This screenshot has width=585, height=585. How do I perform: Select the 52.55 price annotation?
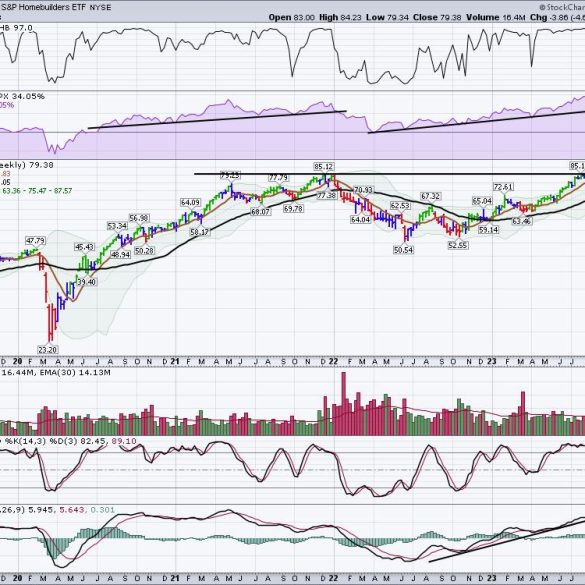pos(457,245)
